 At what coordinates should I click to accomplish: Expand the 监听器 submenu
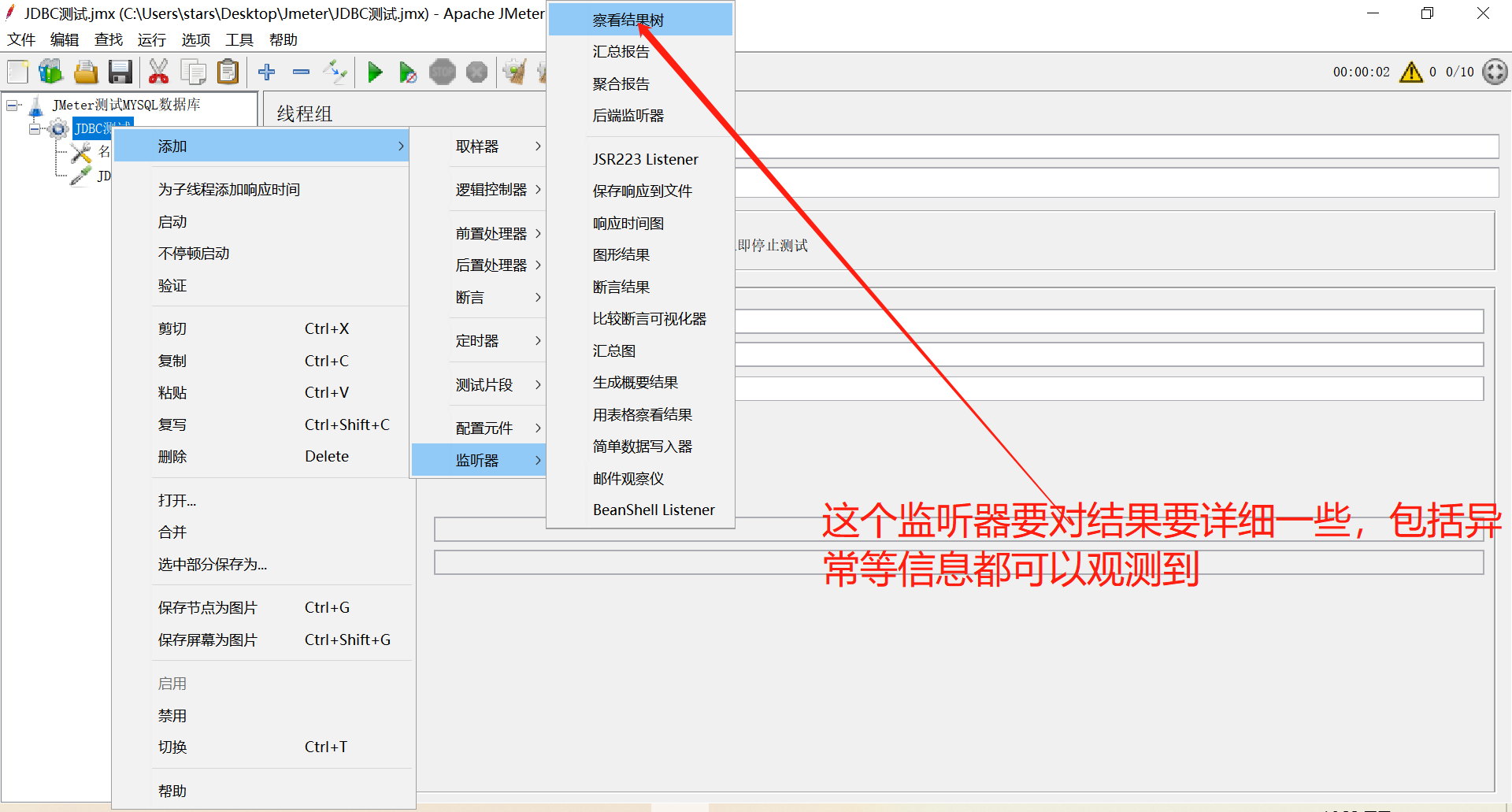pyautogui.click(x=478, y=460)
